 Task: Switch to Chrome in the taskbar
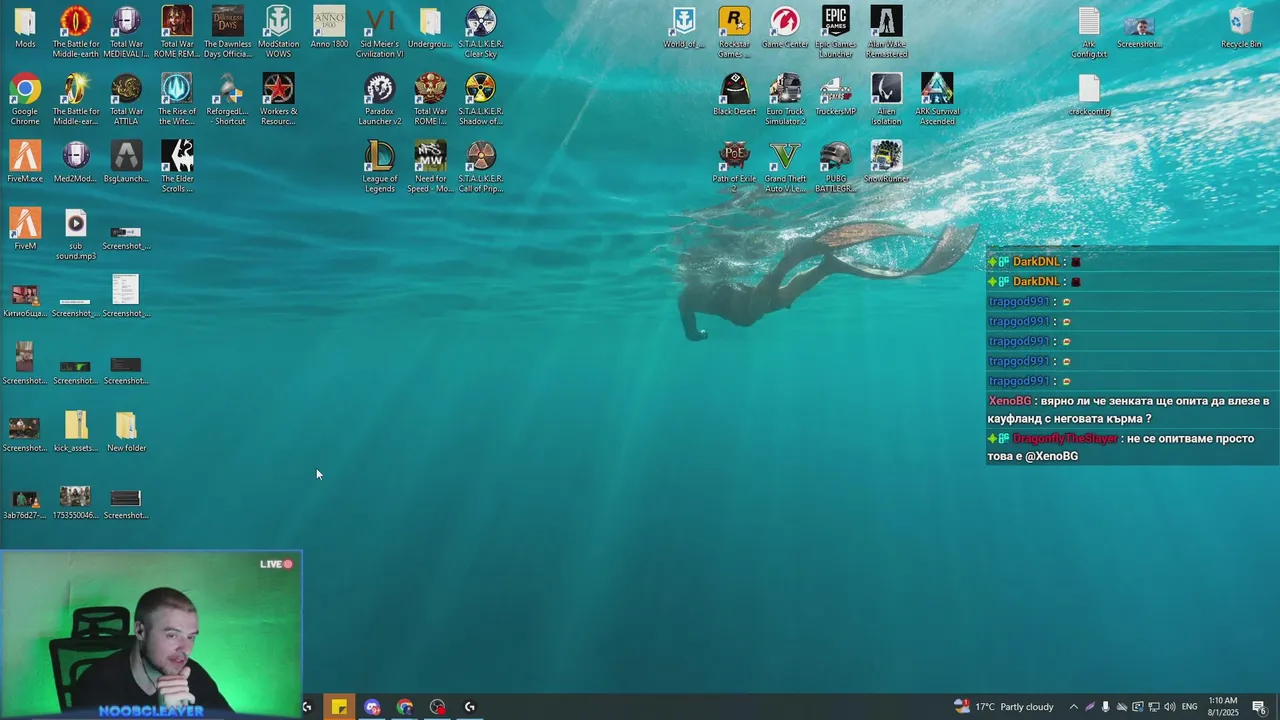pos(404,707)
